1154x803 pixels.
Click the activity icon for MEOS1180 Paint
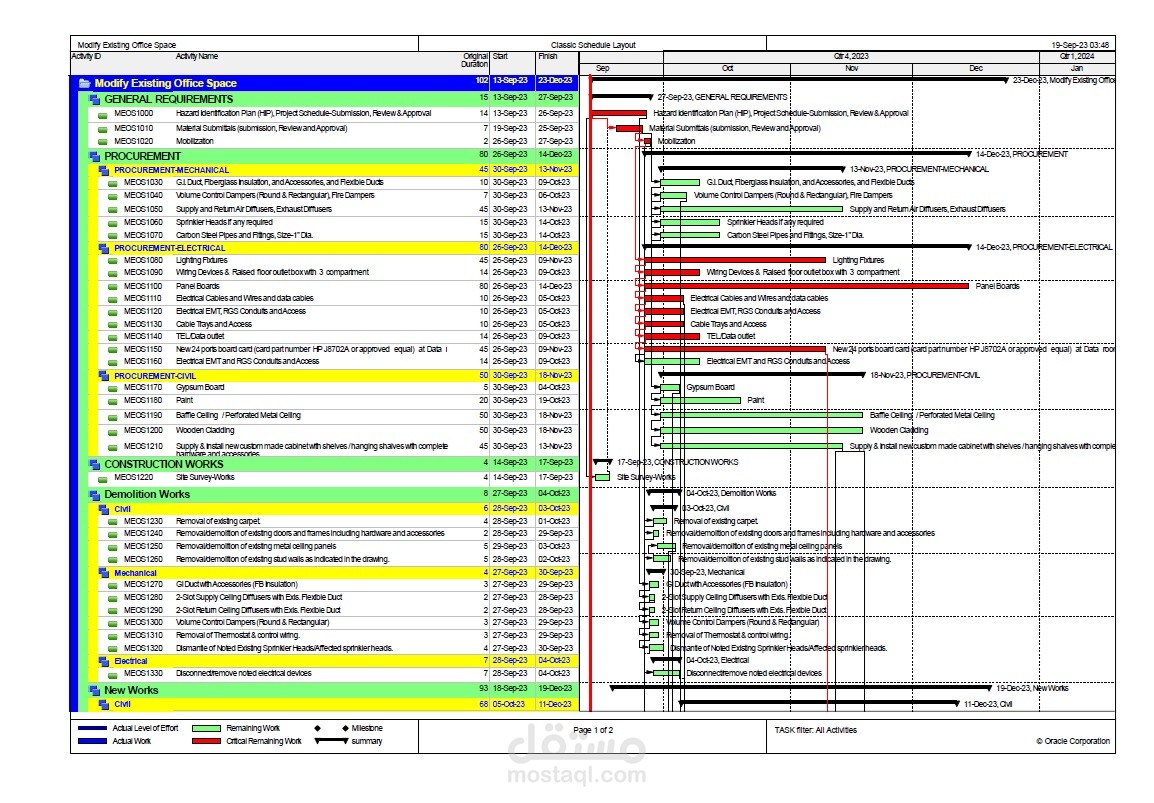[x=113, y=401]
